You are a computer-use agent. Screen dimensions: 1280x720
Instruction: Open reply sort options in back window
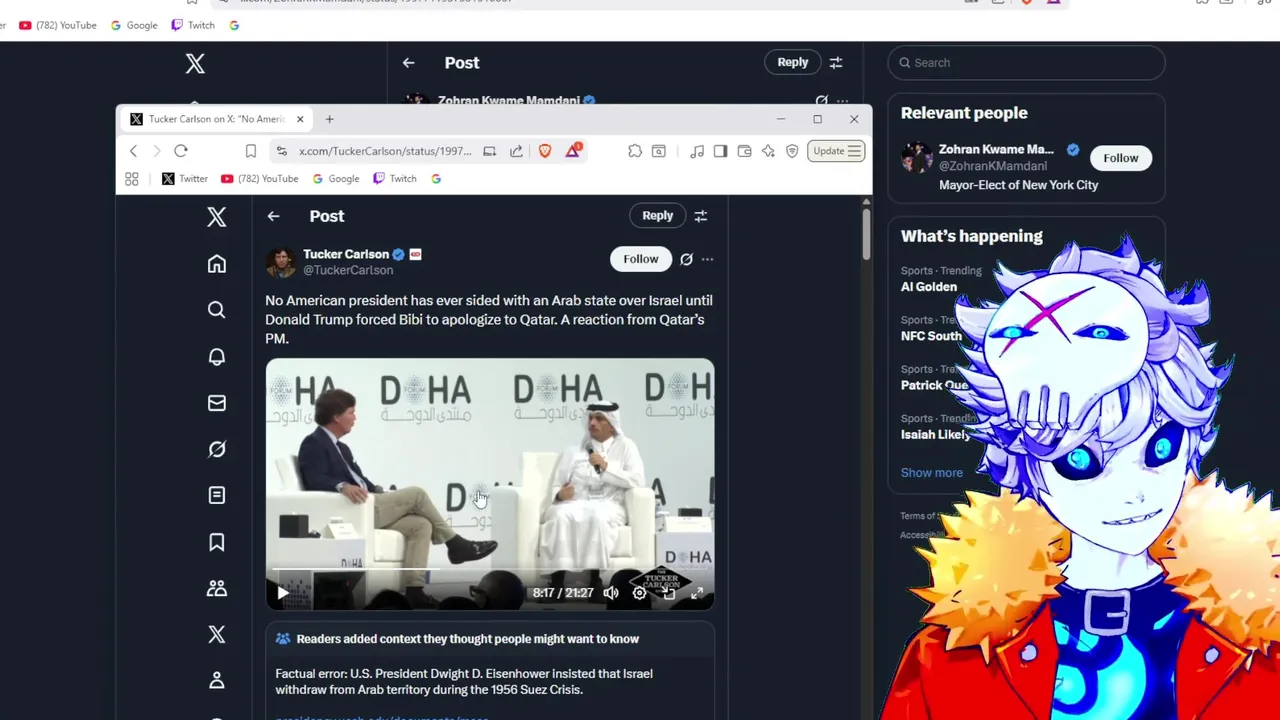pos(836,63)
